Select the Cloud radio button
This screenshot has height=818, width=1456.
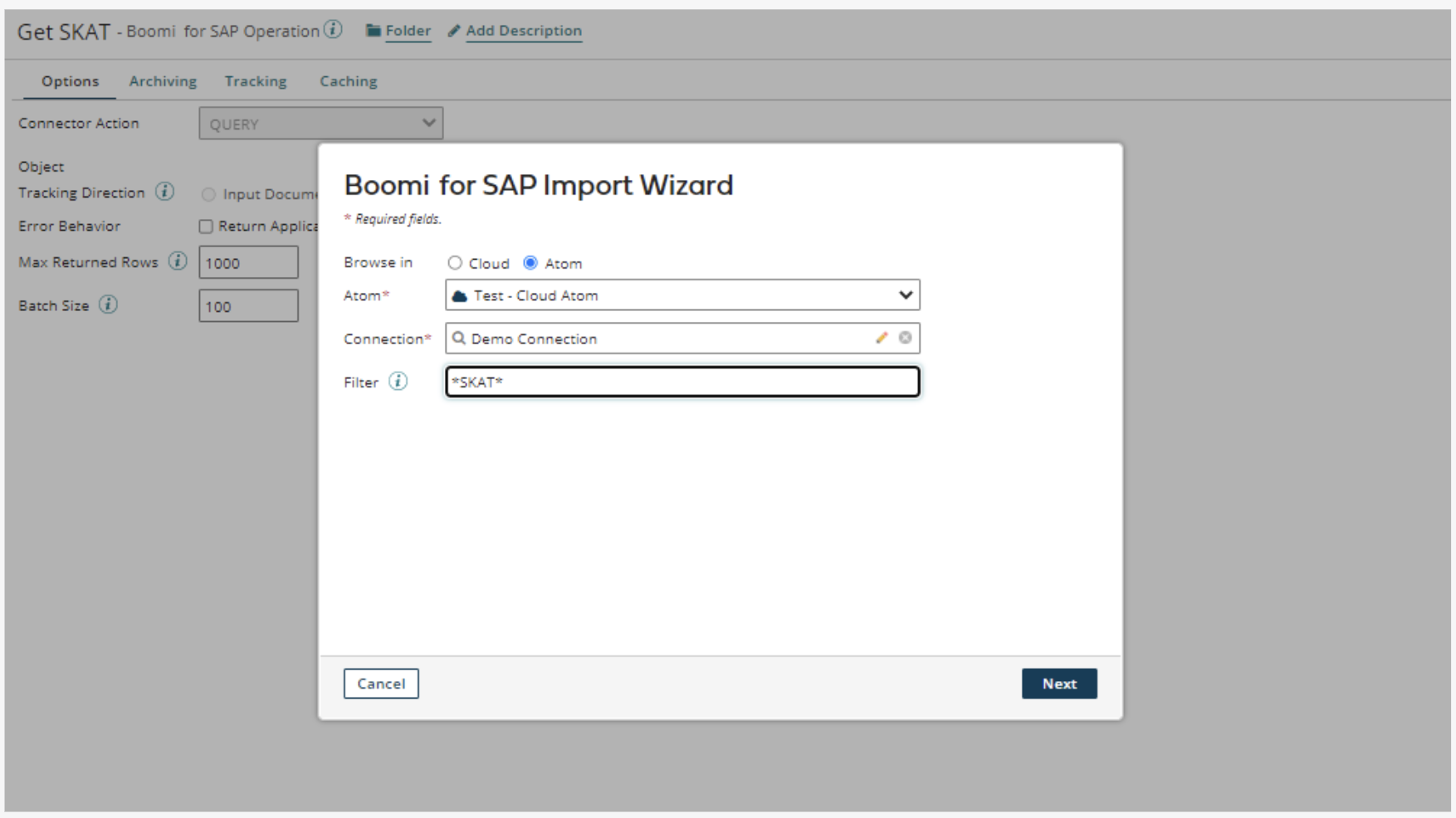click(455, 263)
